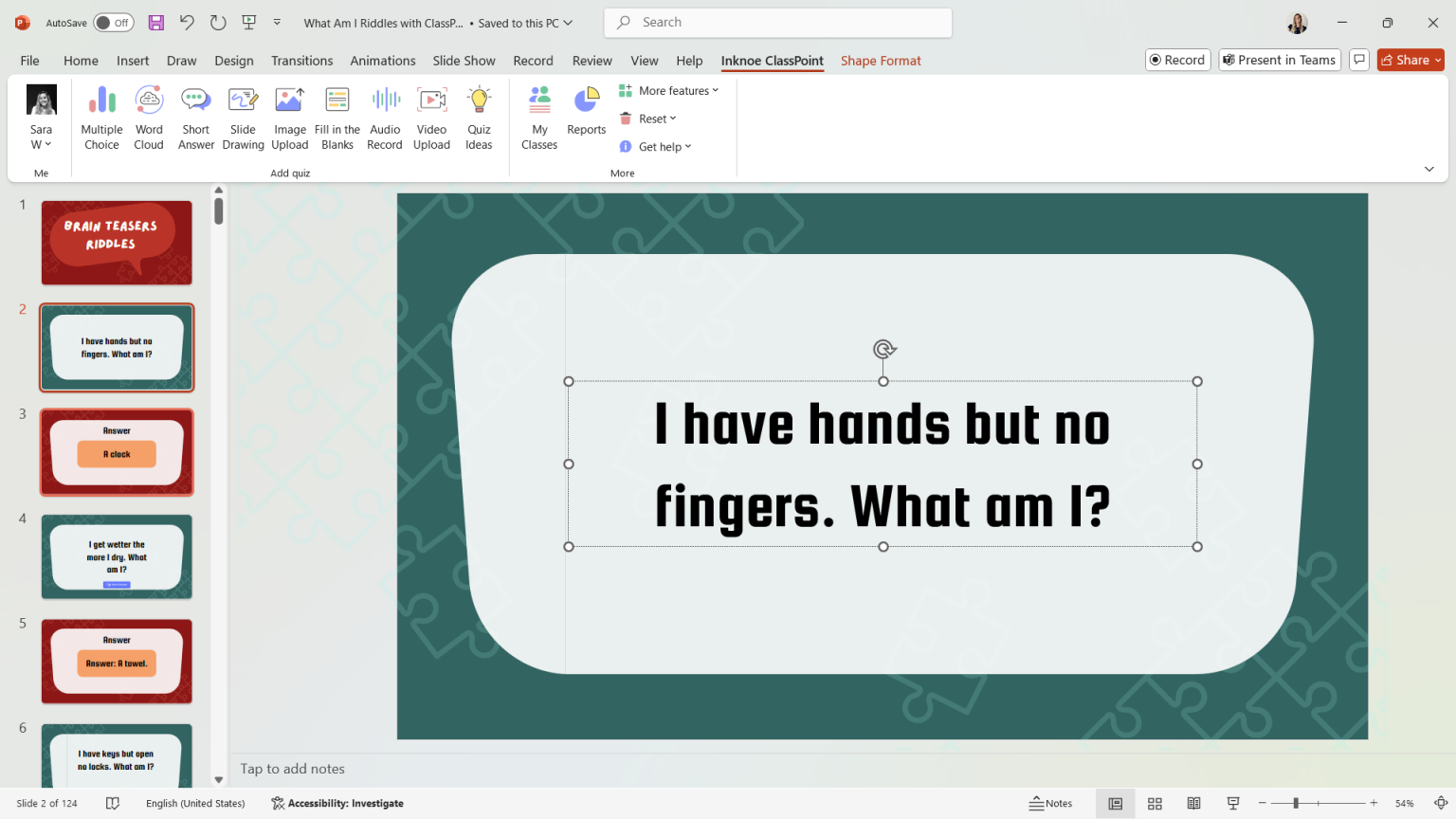Start the Audio Record feature

coord(385,116)
